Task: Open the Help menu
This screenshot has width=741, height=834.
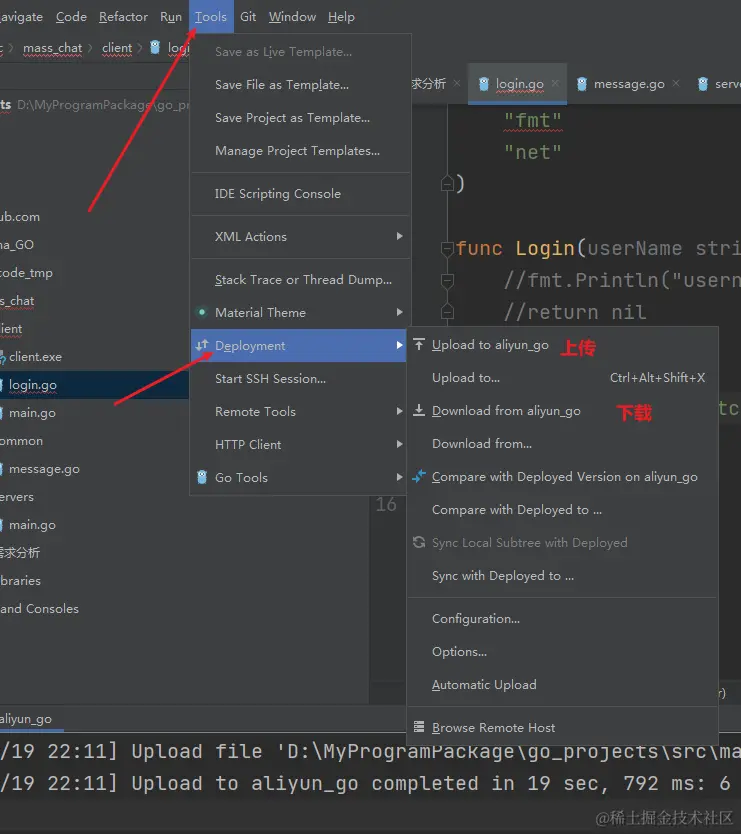Action: tap(341, 17)
